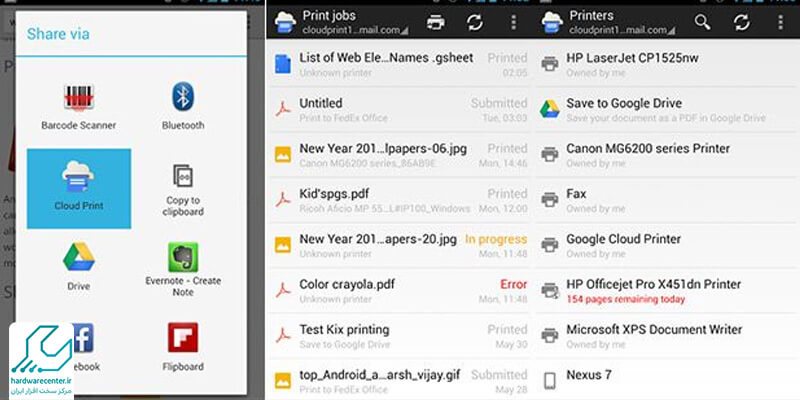Open overflow menu in Printers header
Screen dimensions: 800x400
tap(780, 22)
